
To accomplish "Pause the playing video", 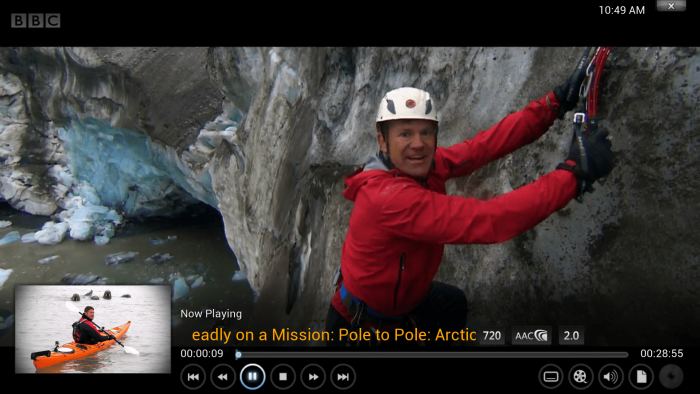I will (253, 377).
